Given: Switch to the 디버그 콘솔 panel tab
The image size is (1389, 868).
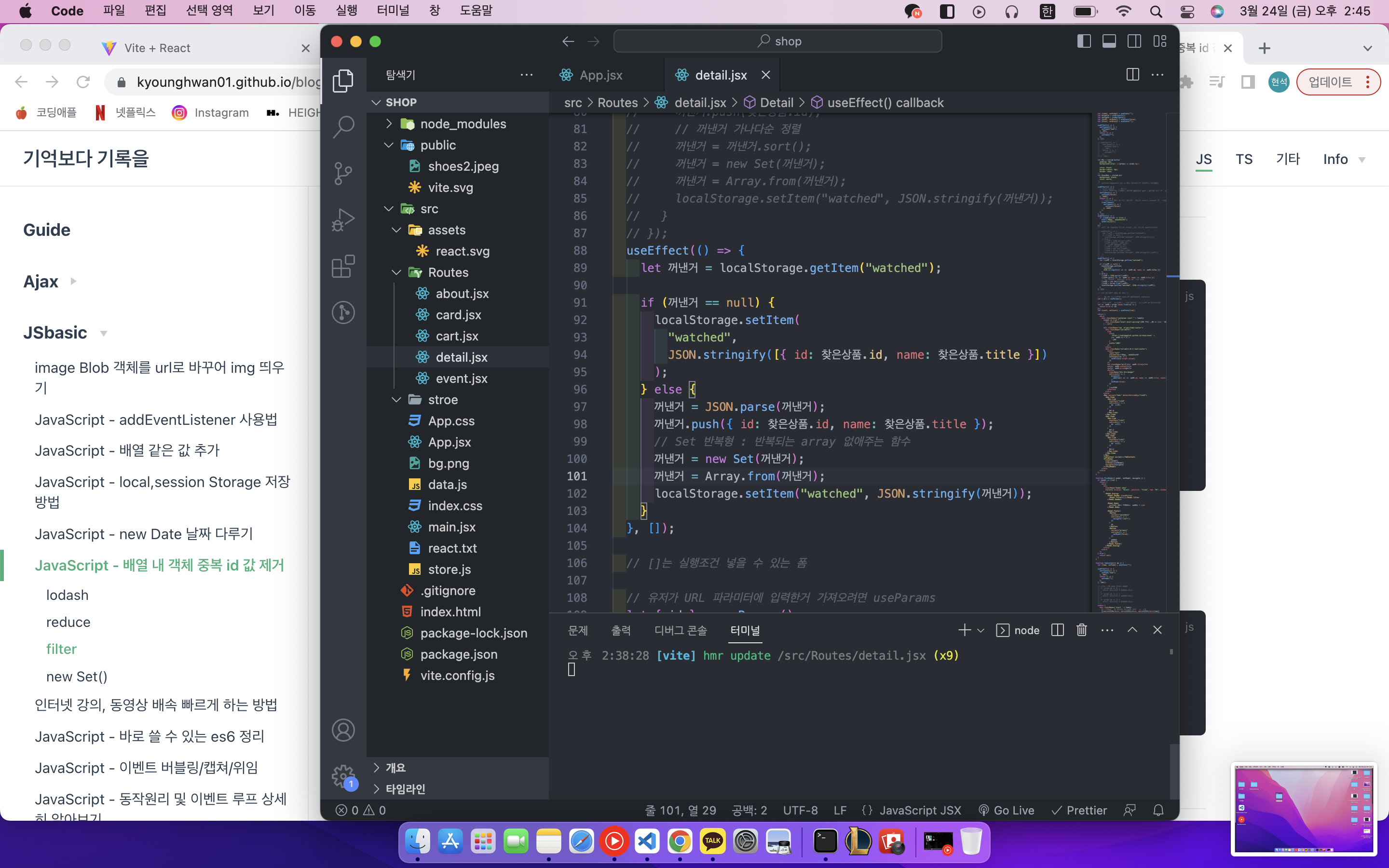Looking at the screenshot, I should 681,630.
